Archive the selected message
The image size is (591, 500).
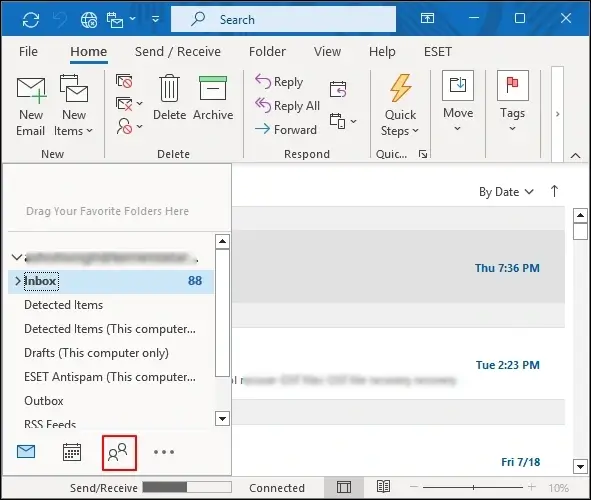click(x=213, y=98)
